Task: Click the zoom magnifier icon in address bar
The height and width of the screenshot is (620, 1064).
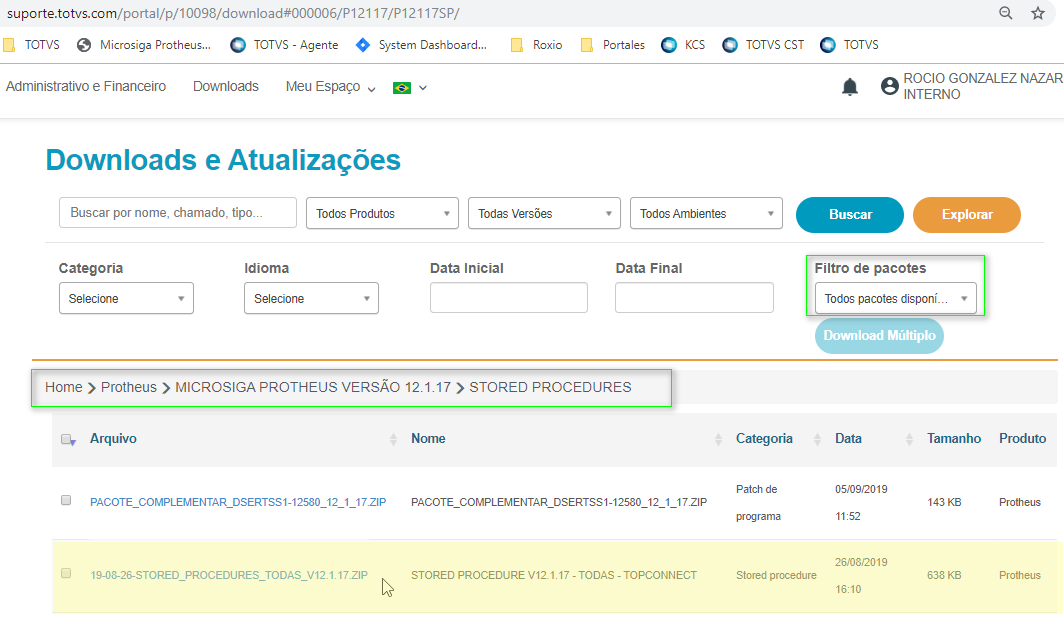Action: 1006,13
